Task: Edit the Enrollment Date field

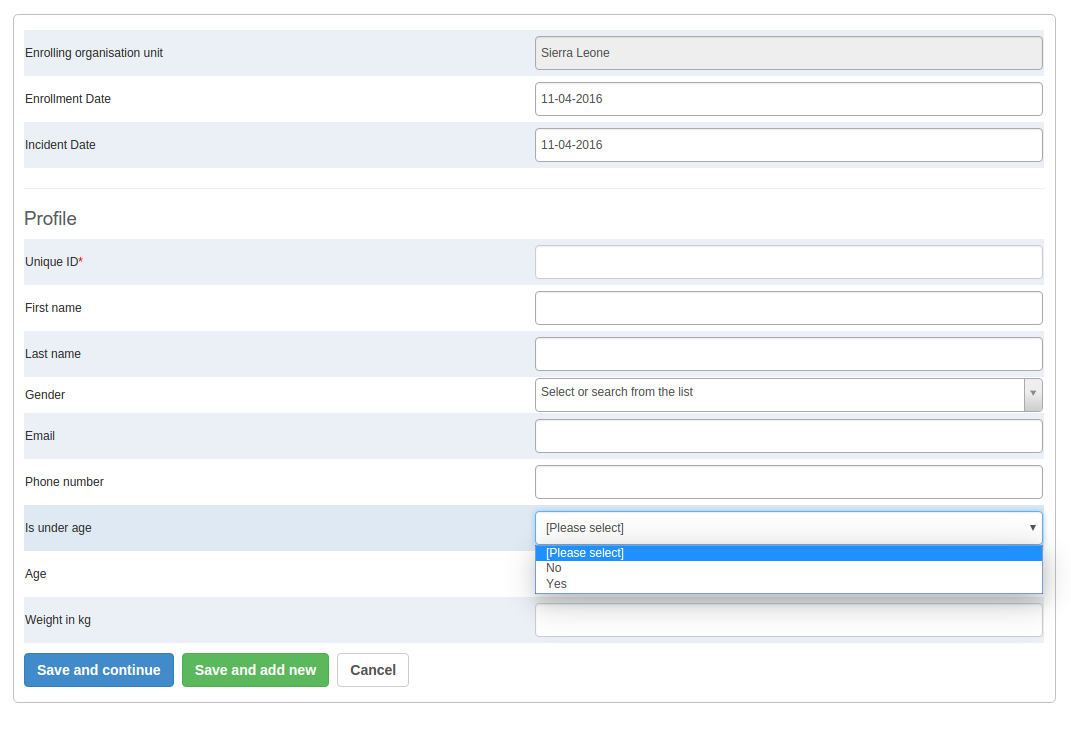Action: 788,99
